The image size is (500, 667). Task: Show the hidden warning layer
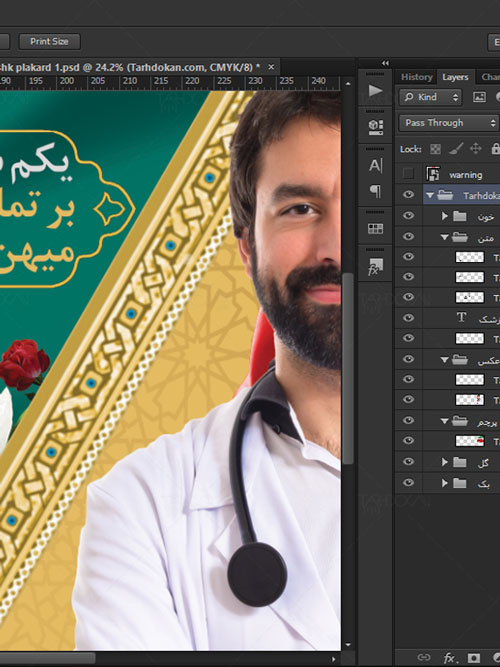coord(408,174)
